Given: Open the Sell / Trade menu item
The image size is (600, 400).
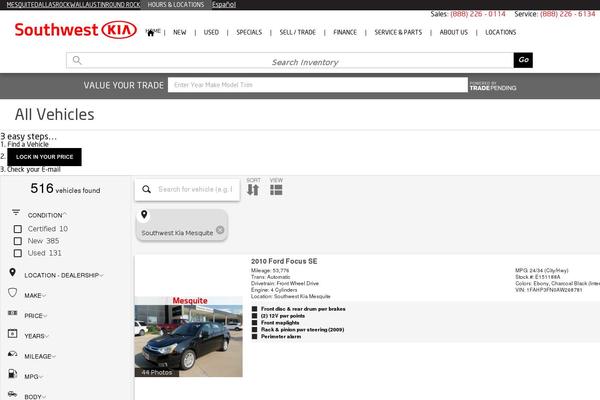Looking at the screenshot, I should coord(298,33).
